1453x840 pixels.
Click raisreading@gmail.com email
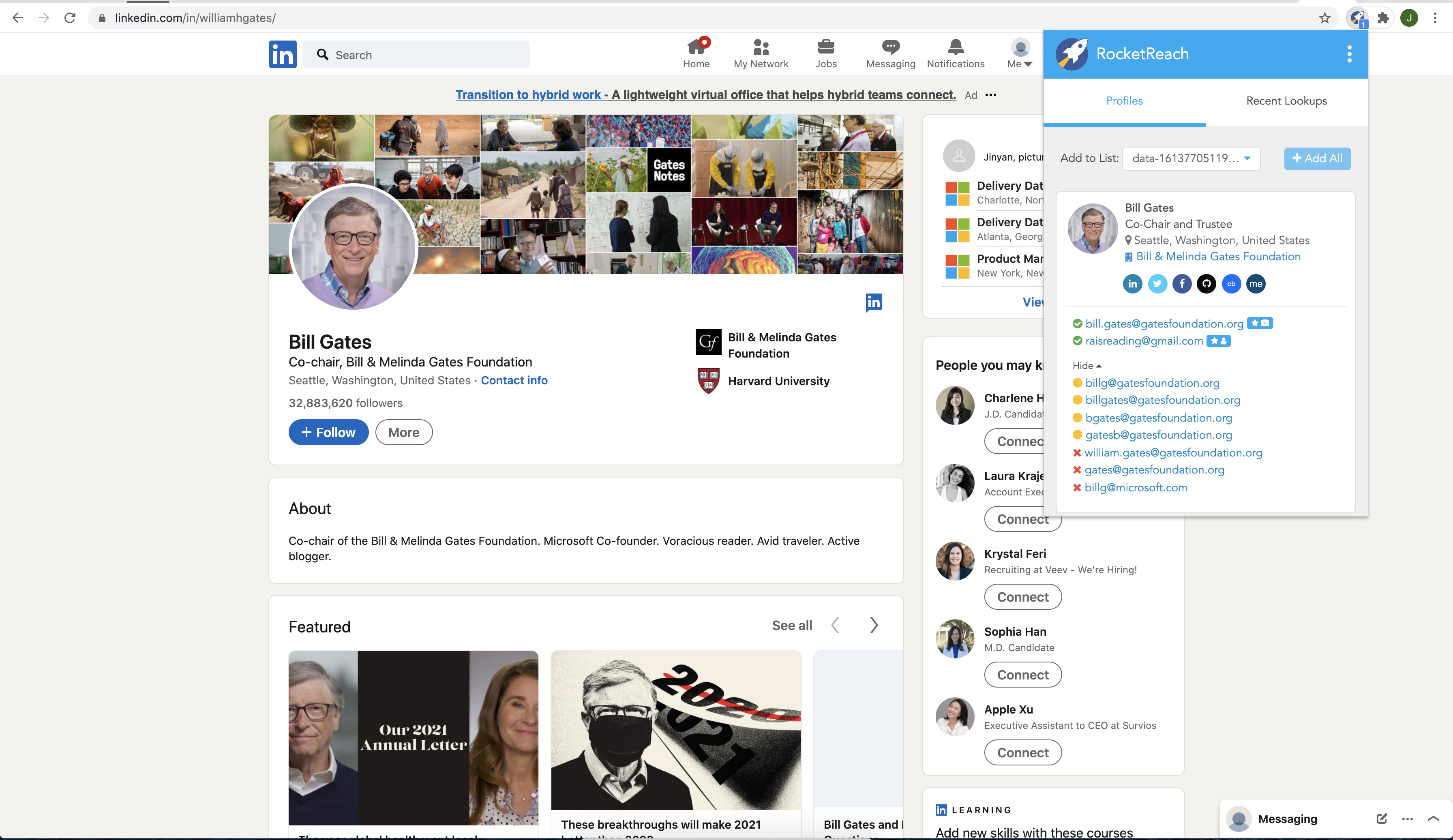1144,341
